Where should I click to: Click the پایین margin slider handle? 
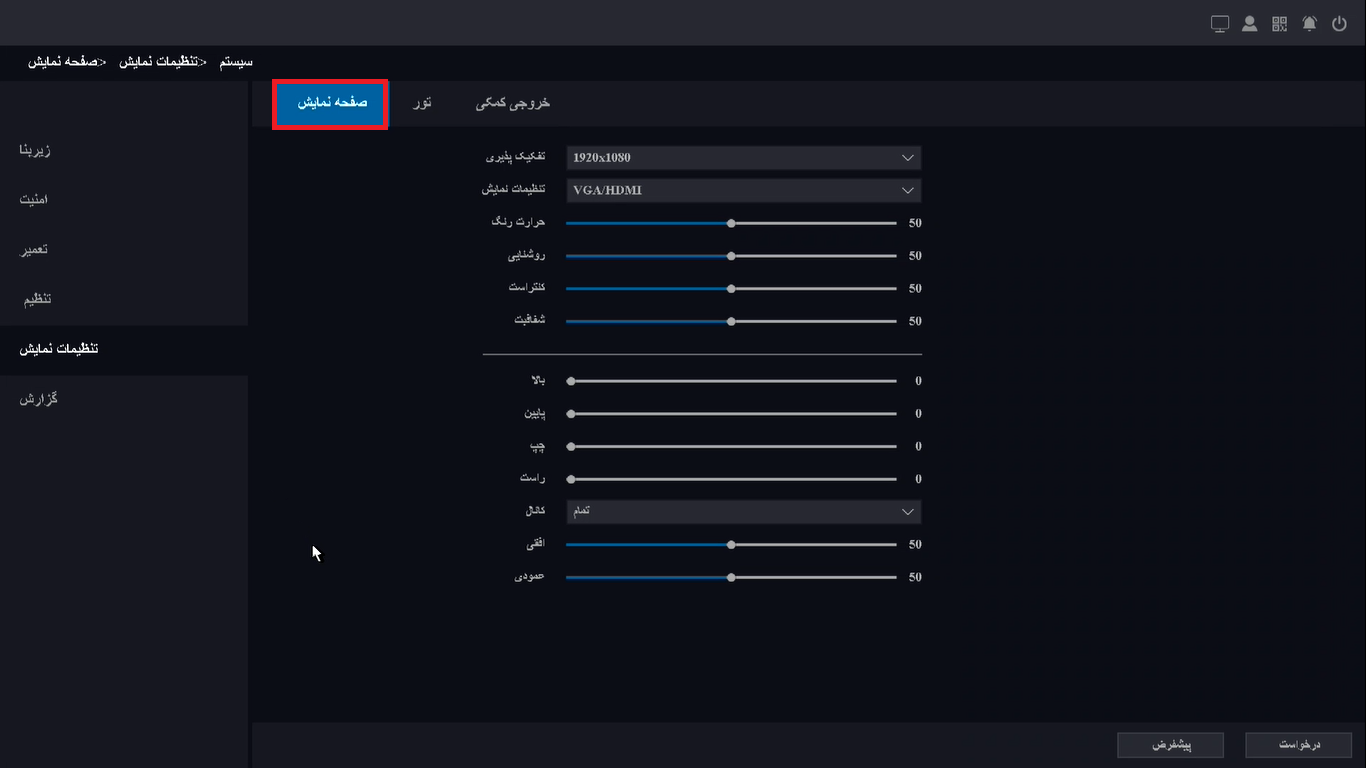point(571,414)
